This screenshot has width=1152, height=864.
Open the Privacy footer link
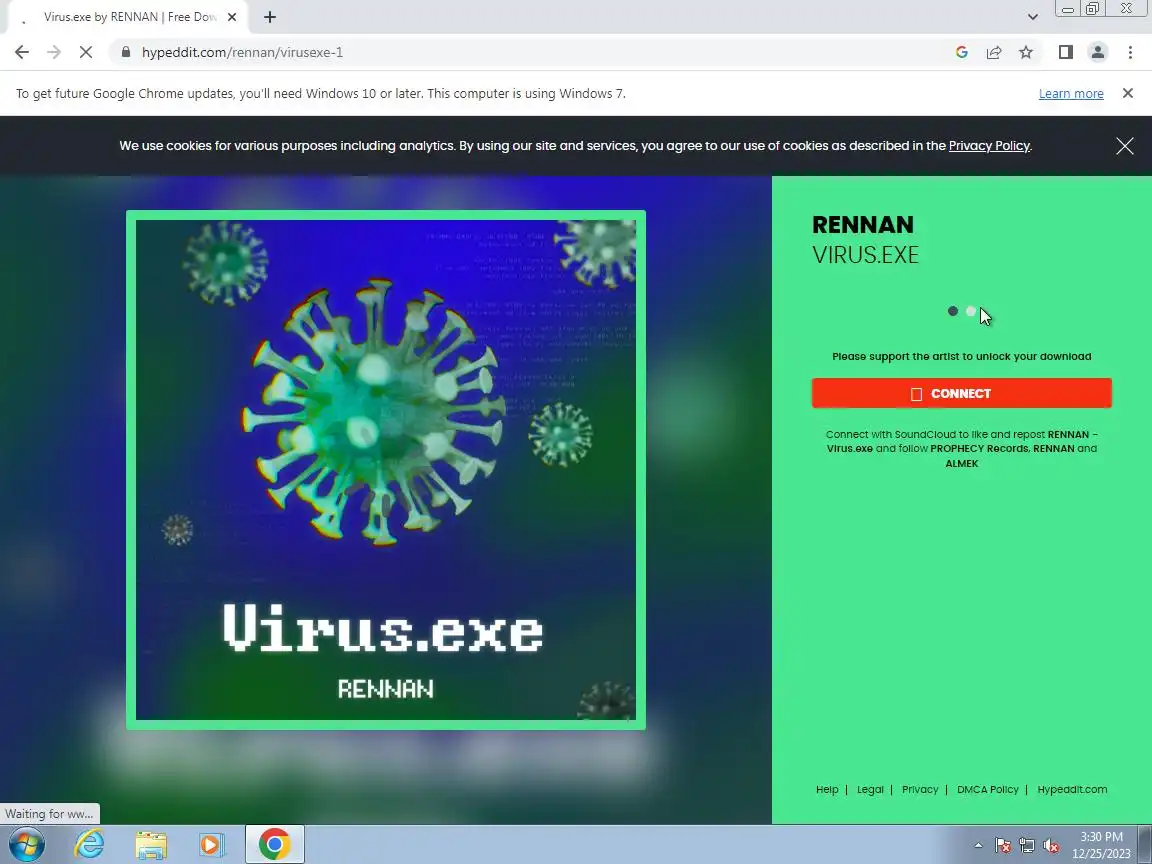[x=920, y=789]
